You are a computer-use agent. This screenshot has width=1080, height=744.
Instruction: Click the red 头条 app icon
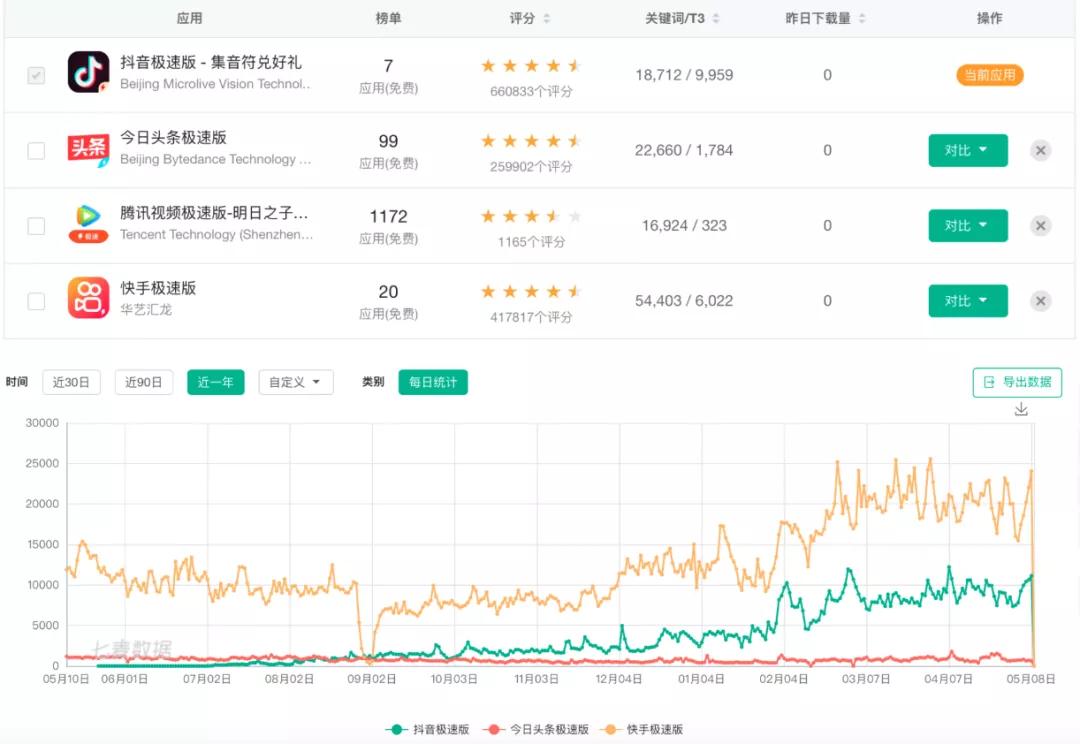click(88, 150)
